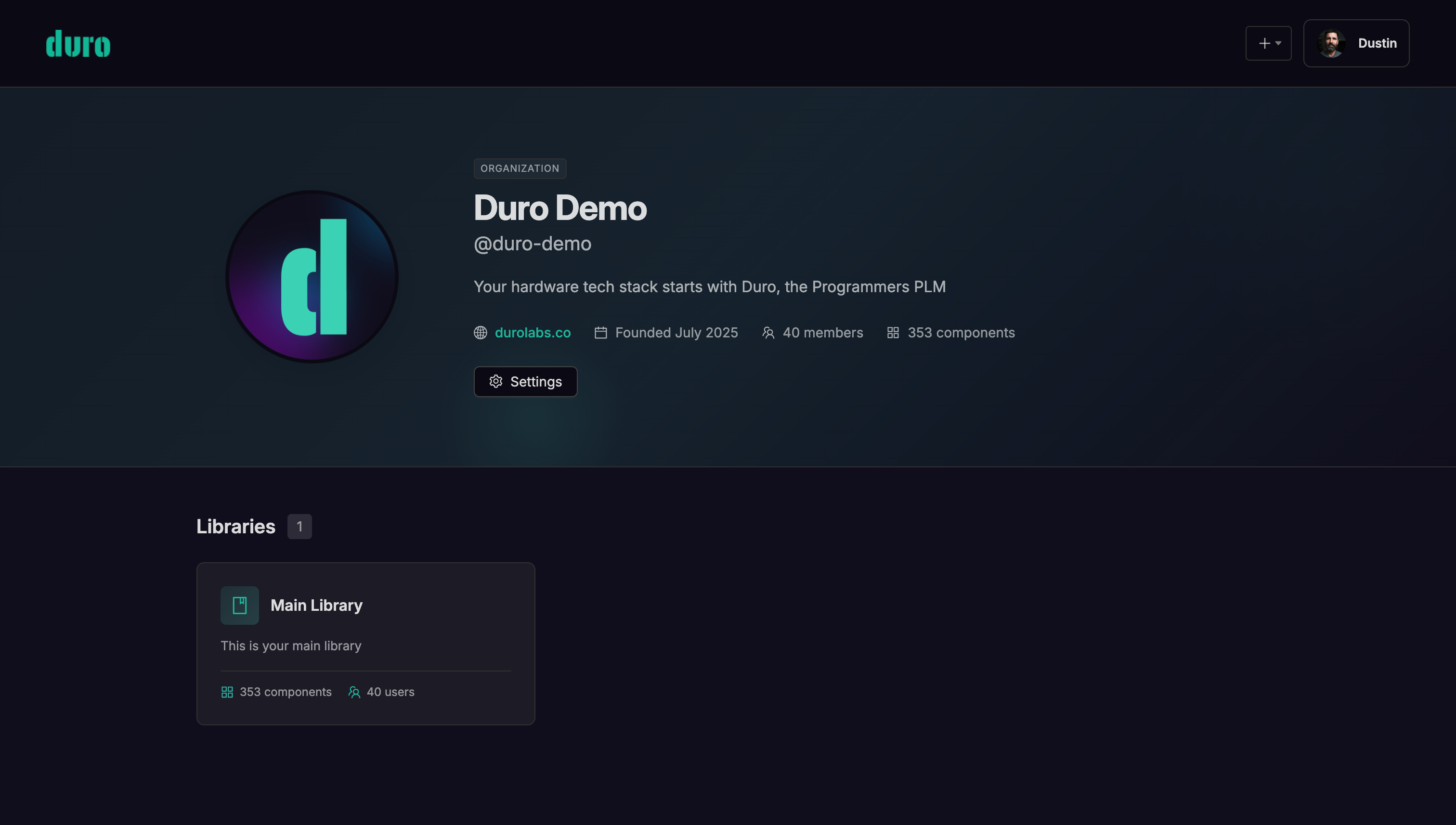Click the ORGANIZATION badge label
This screenshot has width=1456, height=825.
coord(519,168)
